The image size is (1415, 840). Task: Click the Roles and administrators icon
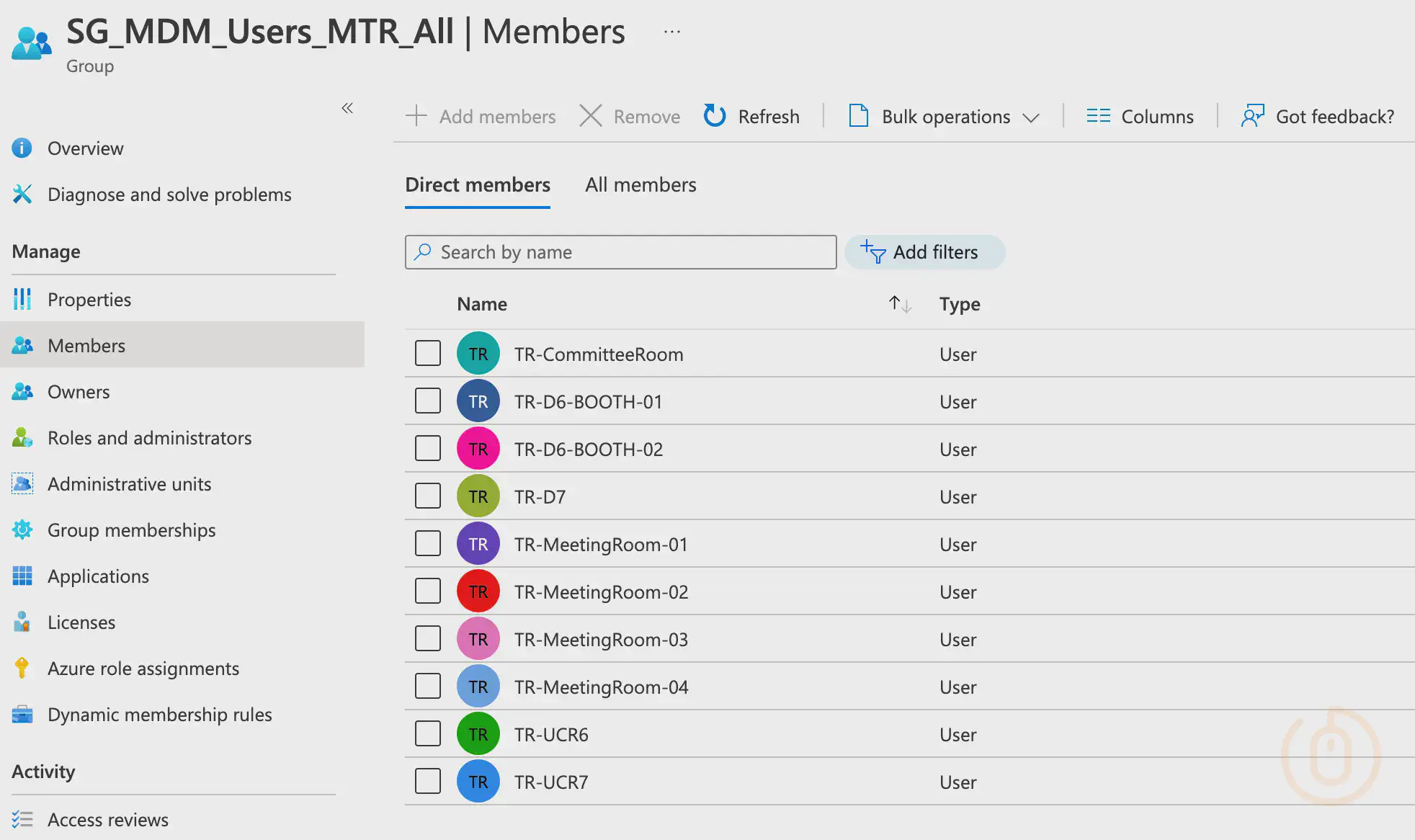coord(22,438)
